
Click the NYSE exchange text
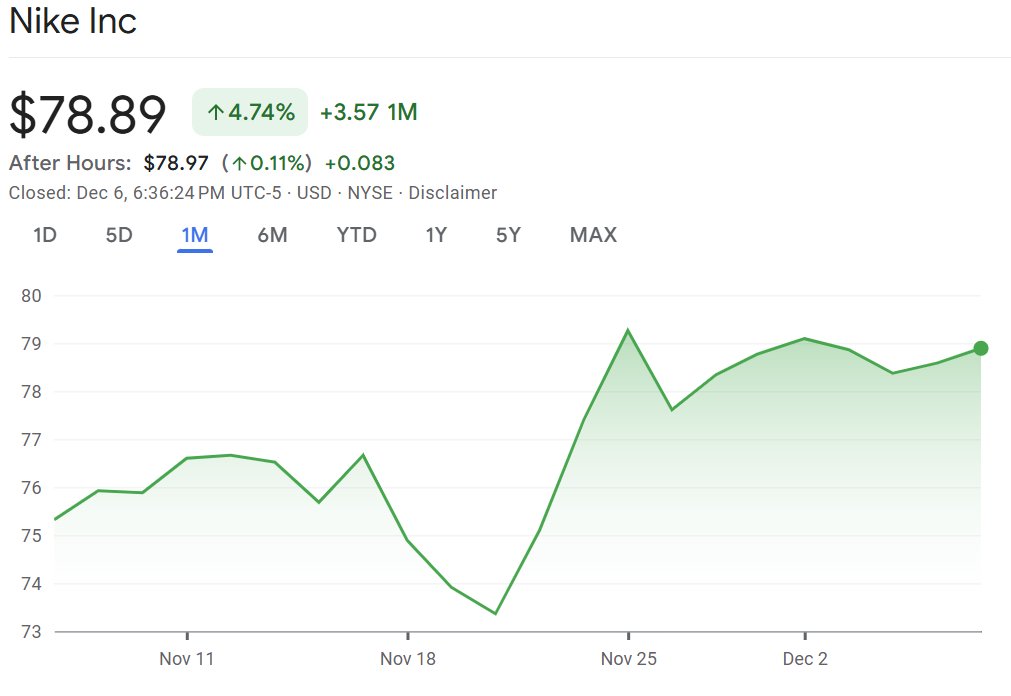[370, 193]
